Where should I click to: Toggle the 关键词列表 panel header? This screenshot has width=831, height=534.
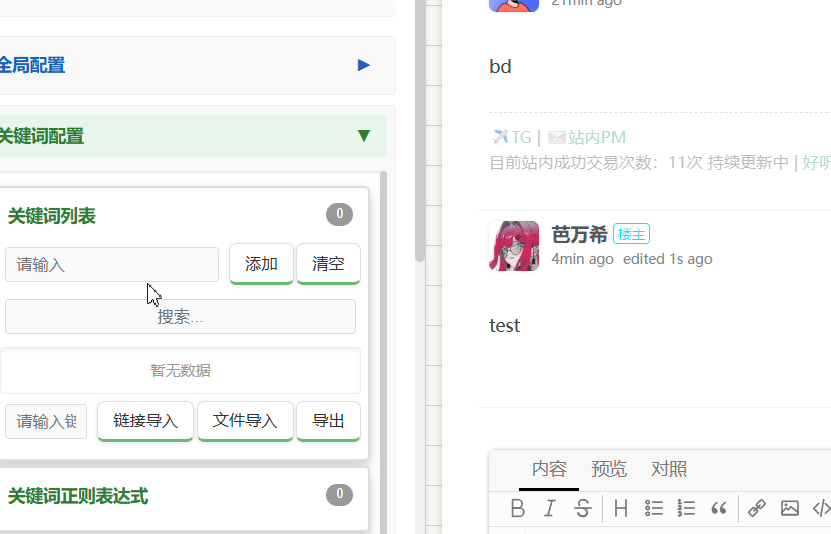(52, 216)
